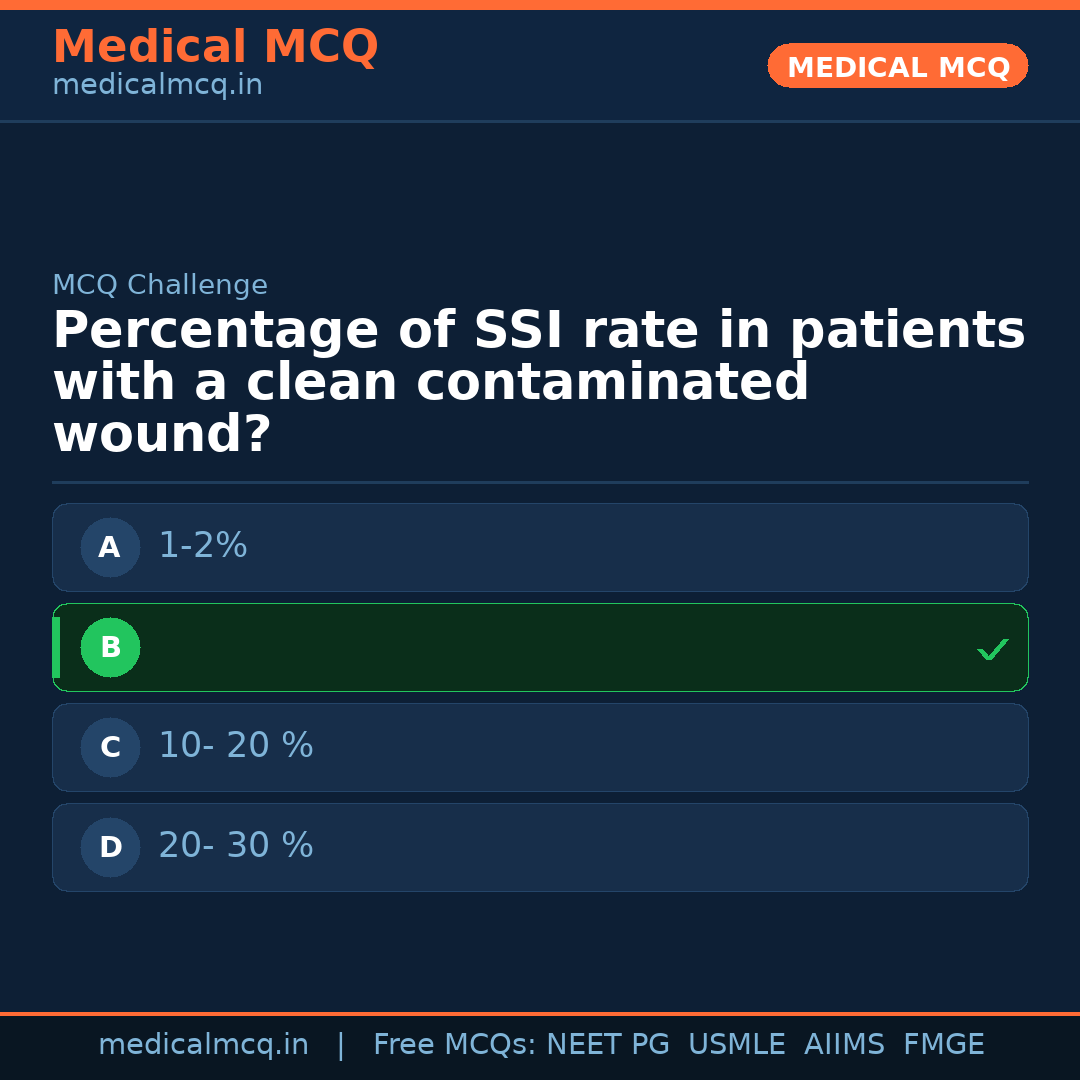Open the medicalmcq.in link below the header title
Screen dimensions: 1080x1080
[157, 86]
